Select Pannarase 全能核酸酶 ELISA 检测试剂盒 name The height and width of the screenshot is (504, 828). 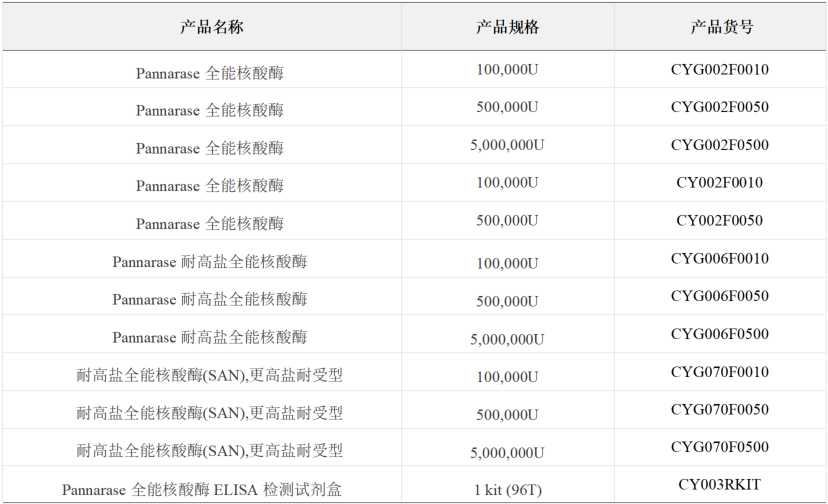tap(202, 490)
